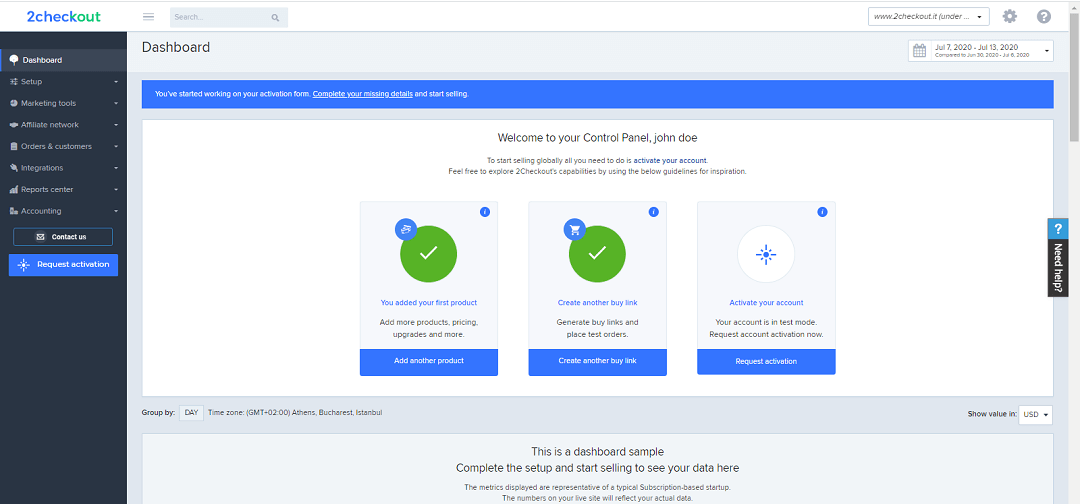
Task: Expand the Accounting menu arrow
Action: point(116,211)
